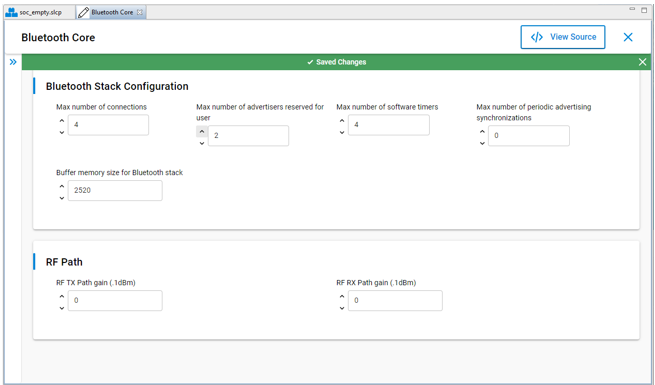Click the Max number of connections field
Screen dimensions: 655x385
[108, 125]
